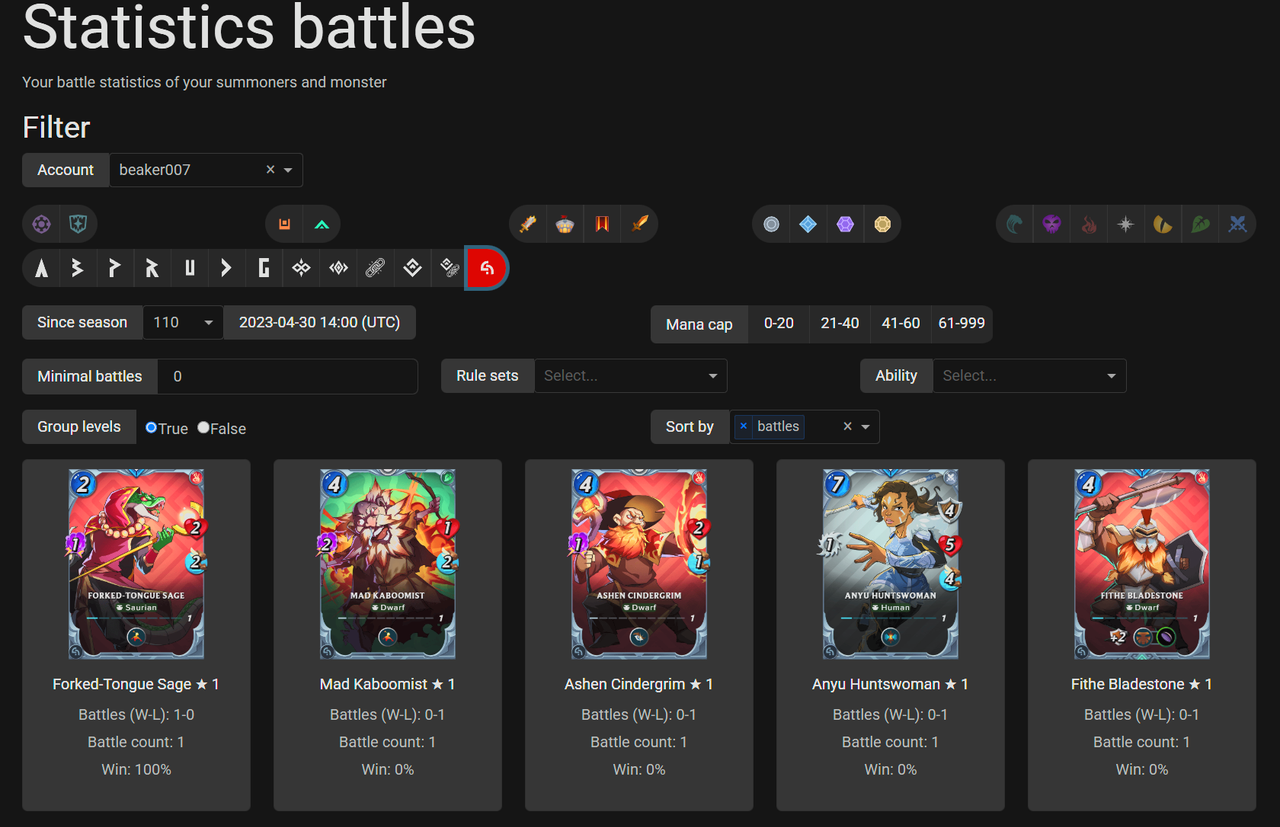1280x827 pixels.
Task: Select mana cap 61-999
Action: 961,323
